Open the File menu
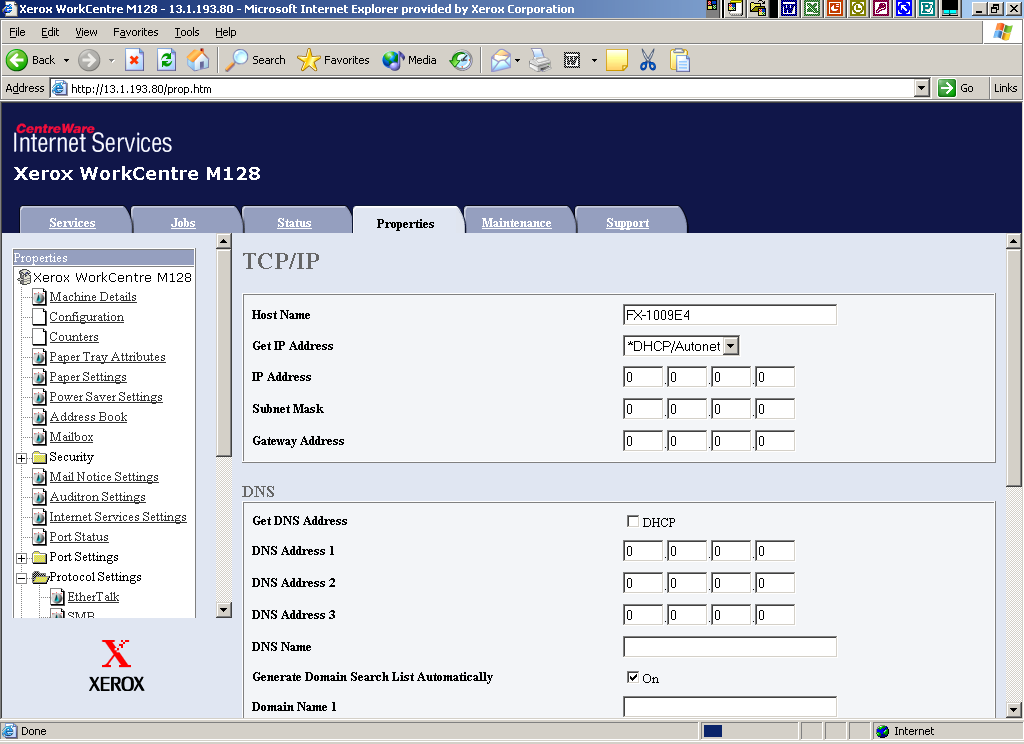This screenshot has height=744, width=1024. 17,32
